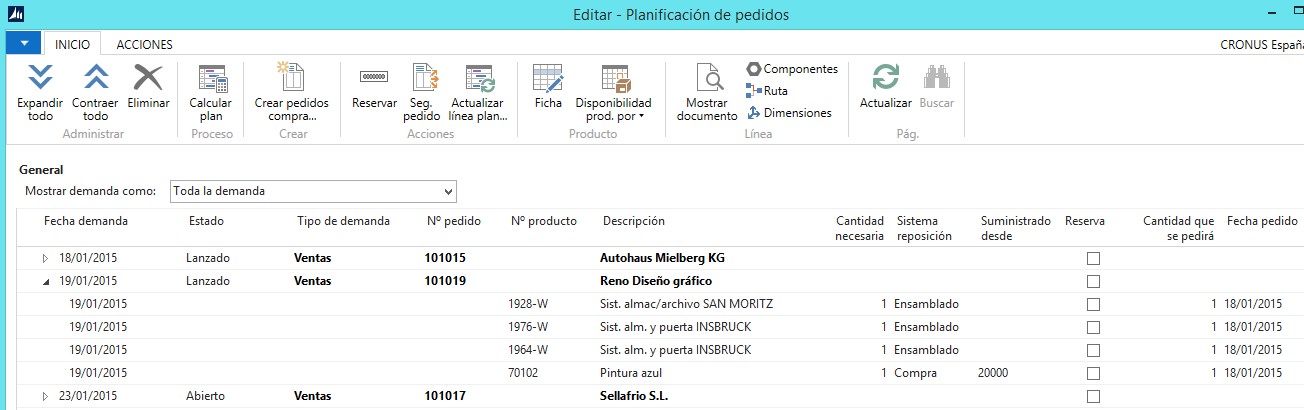This screenshot has width=1304, height=410.
Task: Click the Eliminar X icon
Action: pyautogui.click(x=148, y=78)
